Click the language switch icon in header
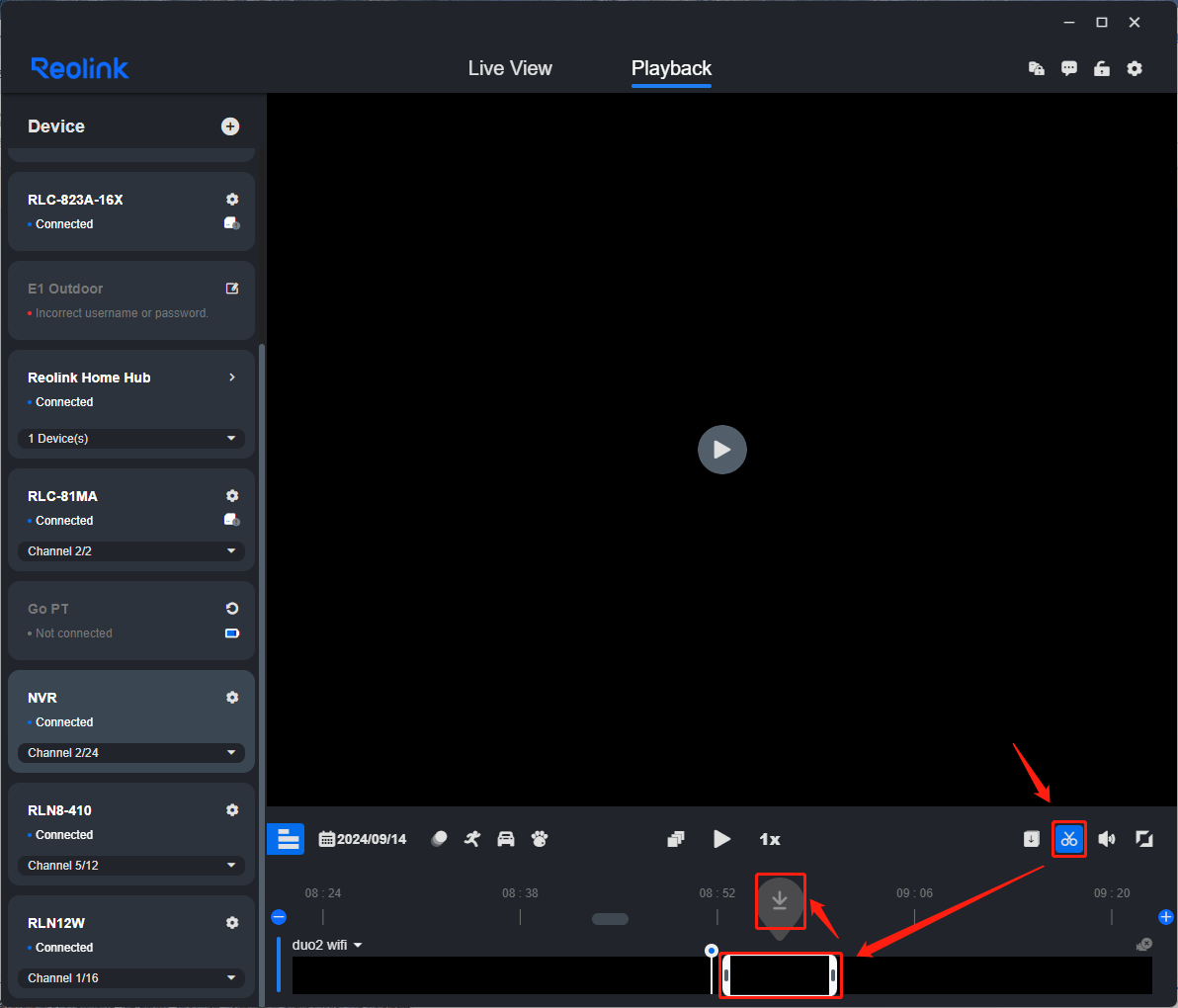The height and width of the screenshot is (1008, 1178). [x=1036, y=68]
